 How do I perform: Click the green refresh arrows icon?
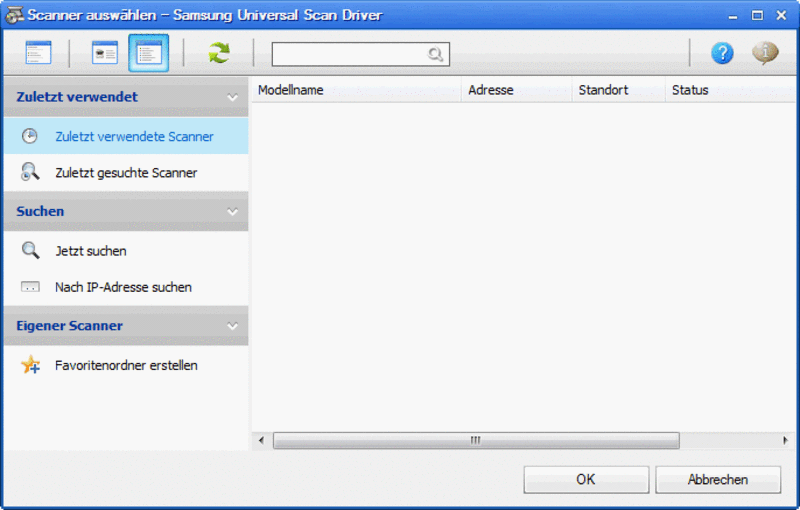point(219,53)
